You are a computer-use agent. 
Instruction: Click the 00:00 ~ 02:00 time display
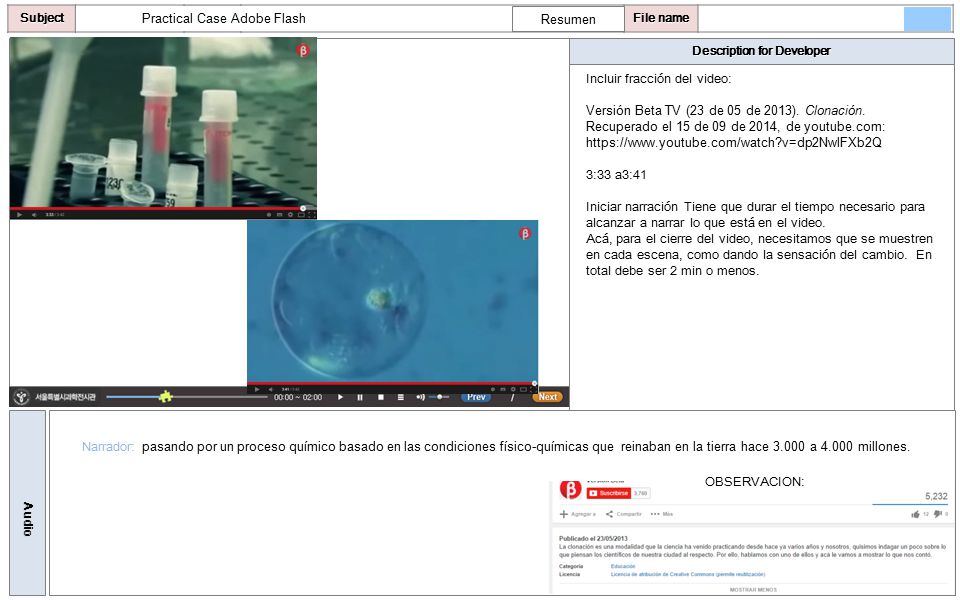coord(298,397)
